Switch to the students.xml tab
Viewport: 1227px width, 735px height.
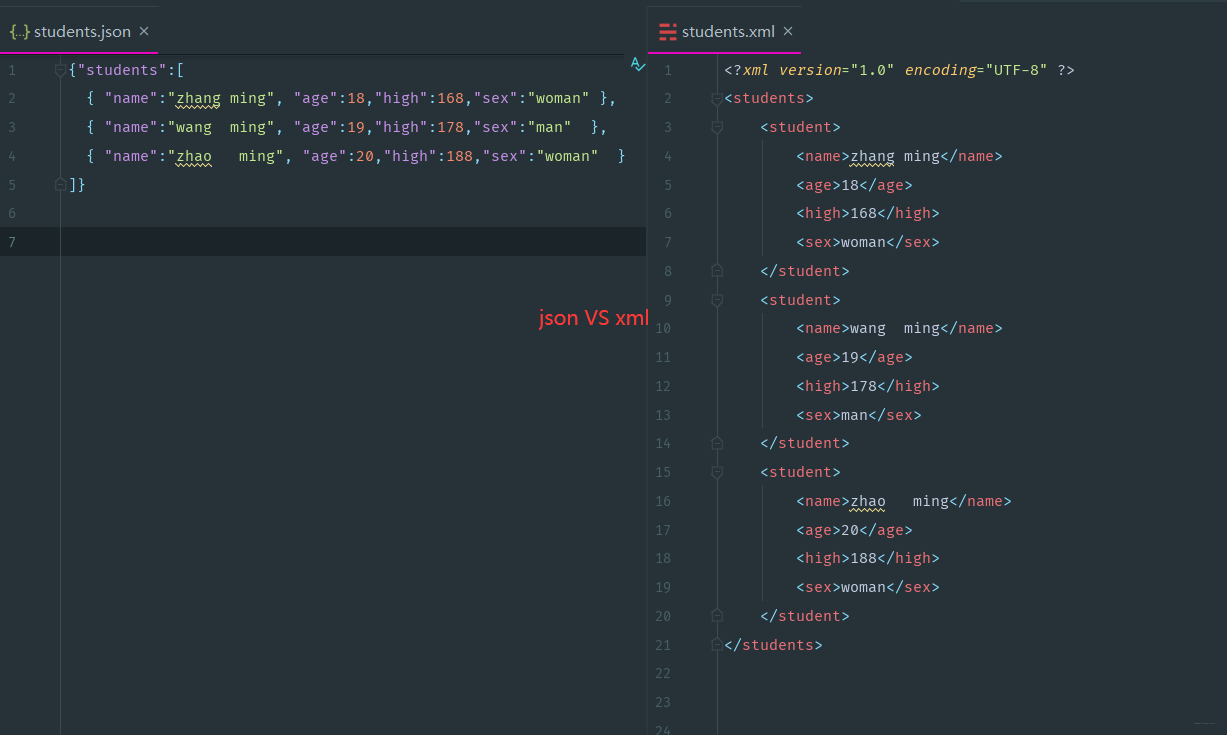tap(725, 31)
